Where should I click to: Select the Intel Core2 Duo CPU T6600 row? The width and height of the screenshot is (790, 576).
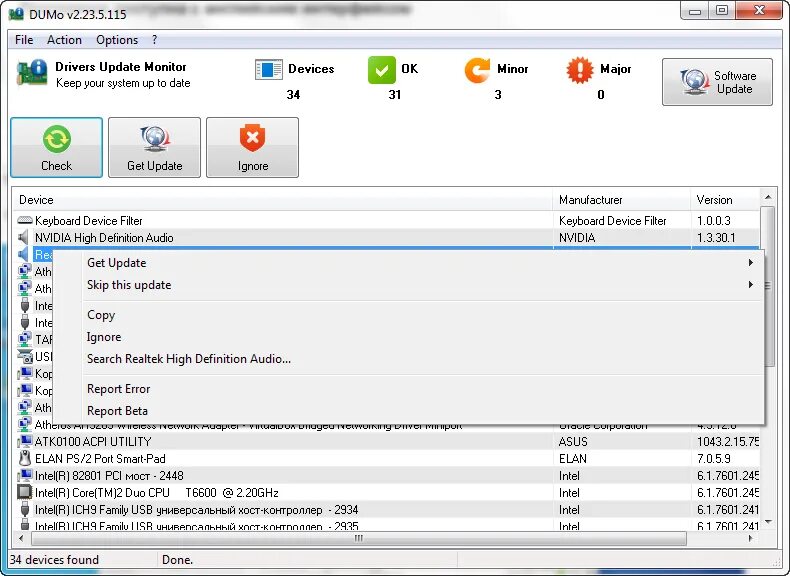[x=387, y=492]
